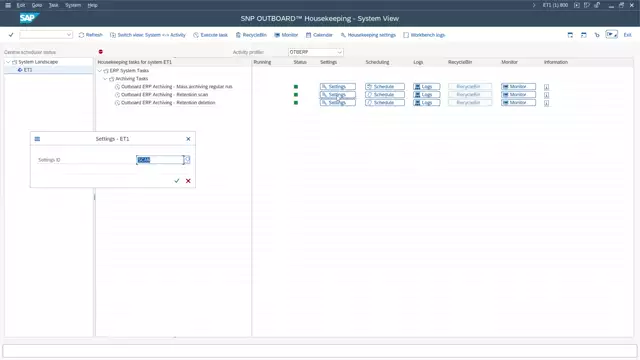Image resolution: width=640 pixels, height=360 pixels.
Task: Open Logs for Retention deletion
Action: coord(427,103)
